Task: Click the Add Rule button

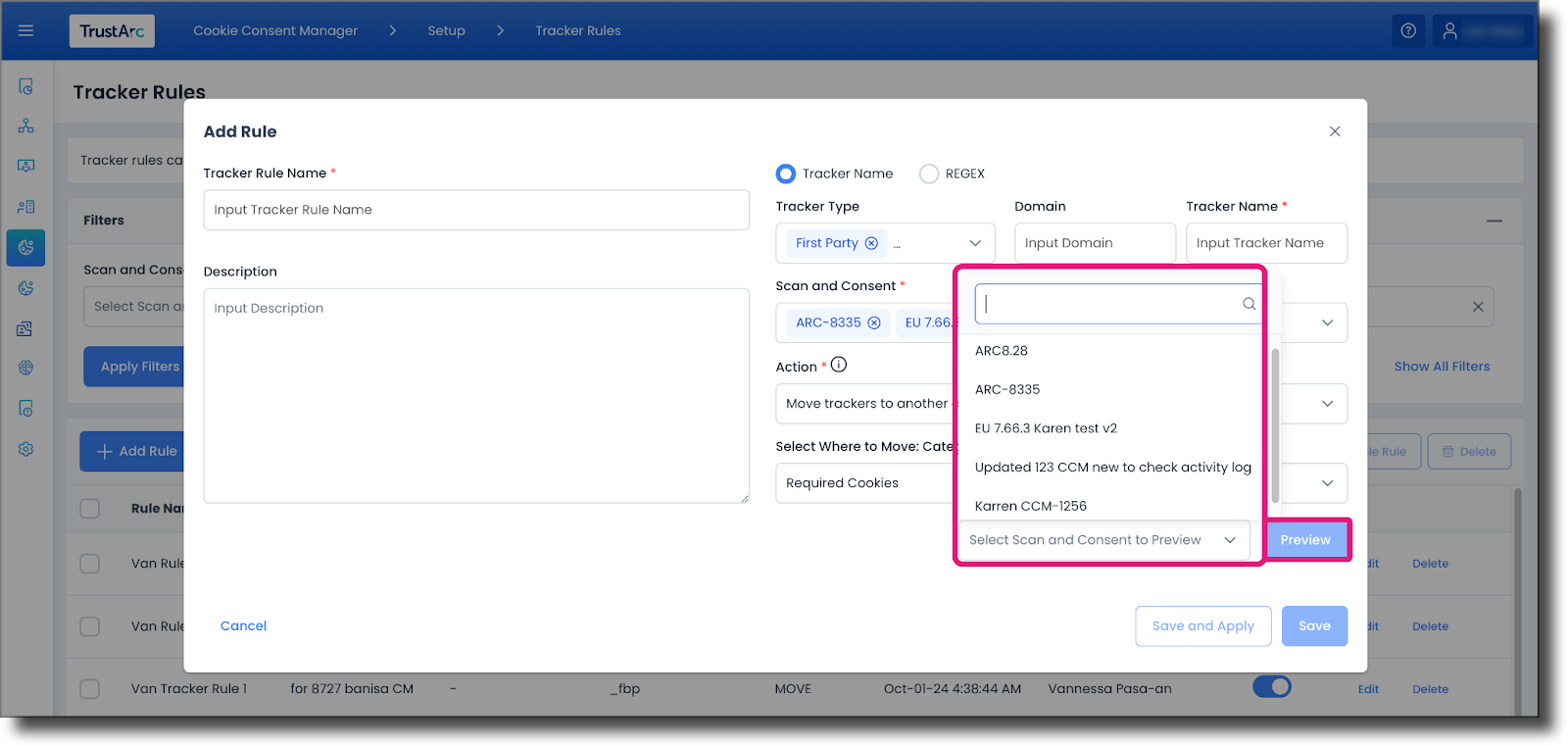Action: coord(134,452)
